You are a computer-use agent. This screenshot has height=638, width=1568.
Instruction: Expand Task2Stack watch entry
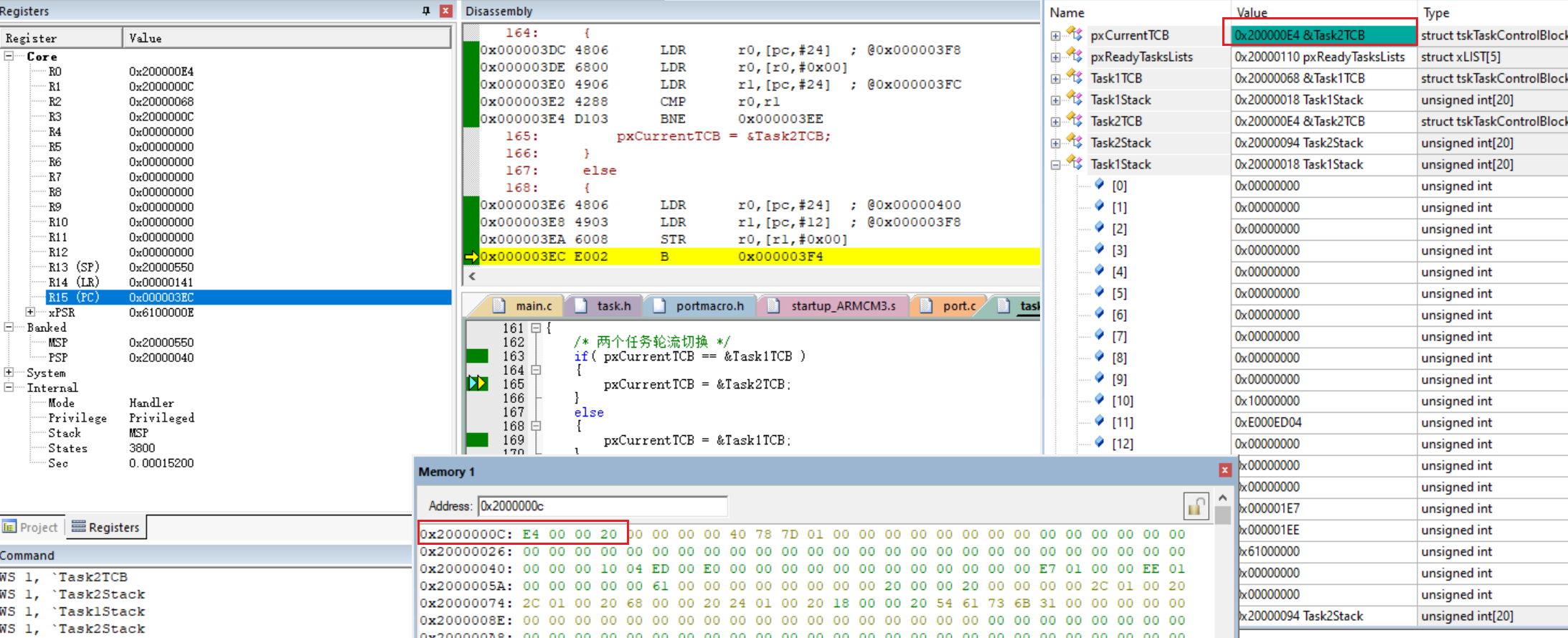pyautogui.click(x=1055, y=143)
